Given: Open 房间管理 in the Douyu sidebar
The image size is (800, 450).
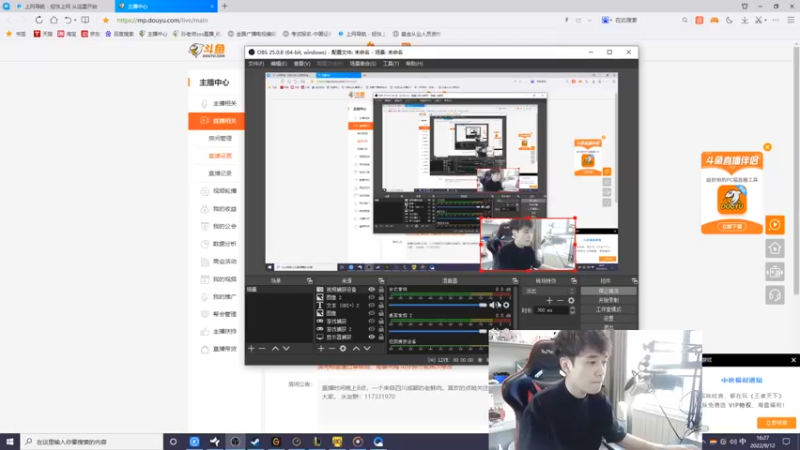Looking at the screenshot, I should 220,138.
